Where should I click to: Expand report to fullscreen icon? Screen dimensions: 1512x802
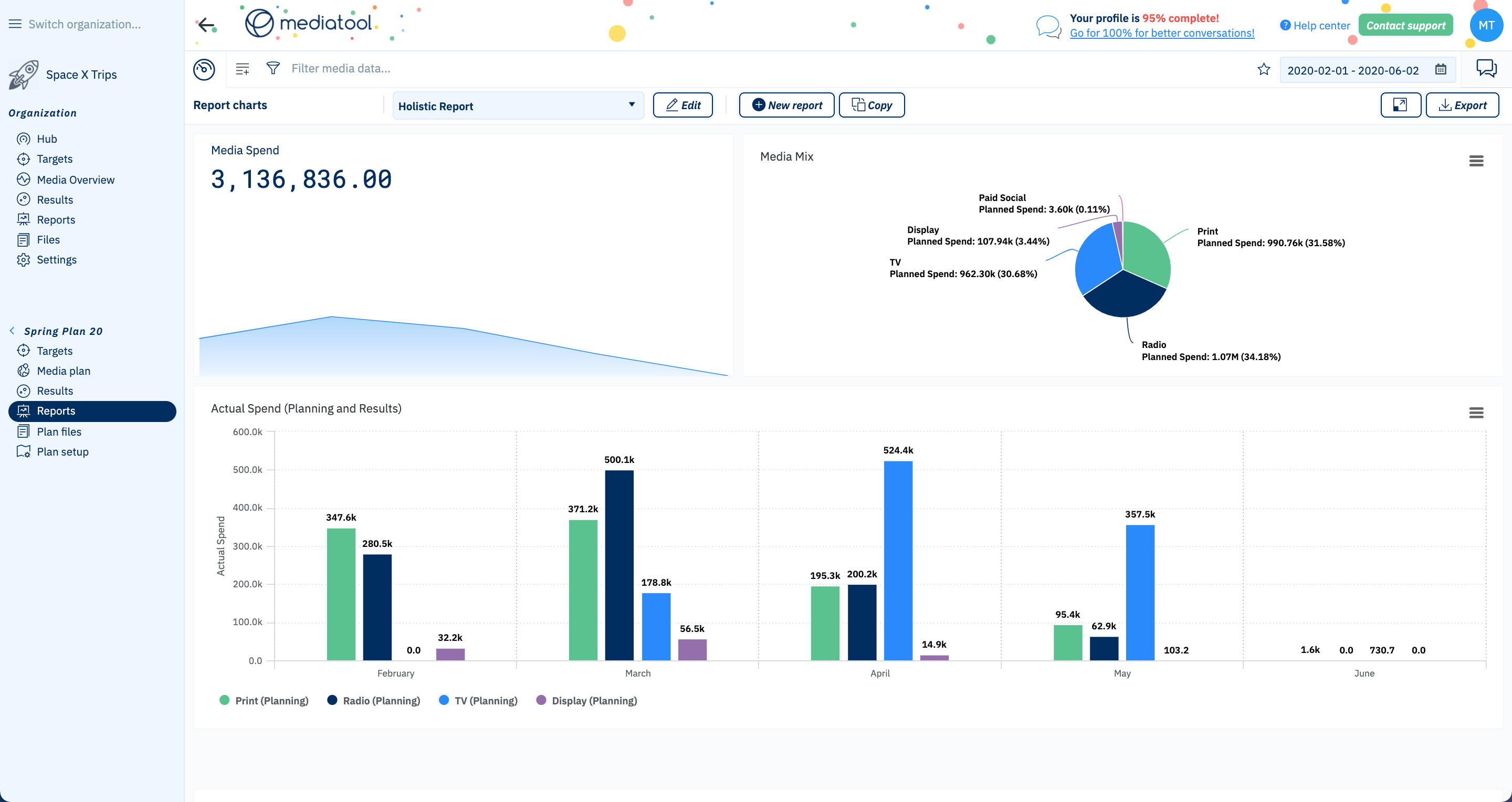coord(1400,105)
